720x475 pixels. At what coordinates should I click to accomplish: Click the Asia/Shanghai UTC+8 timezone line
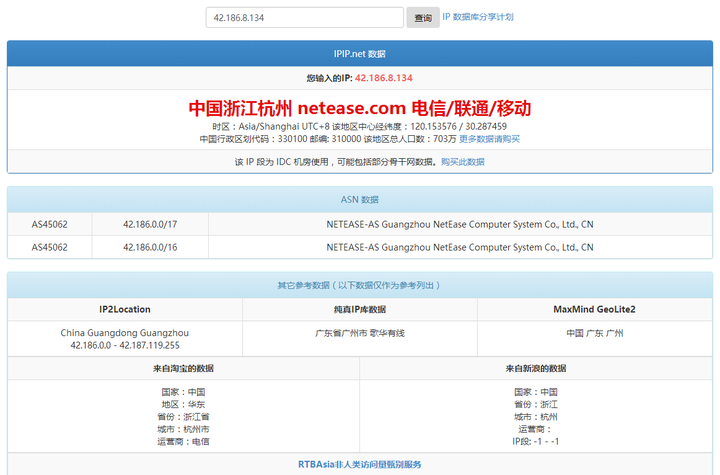click(360, 126)
